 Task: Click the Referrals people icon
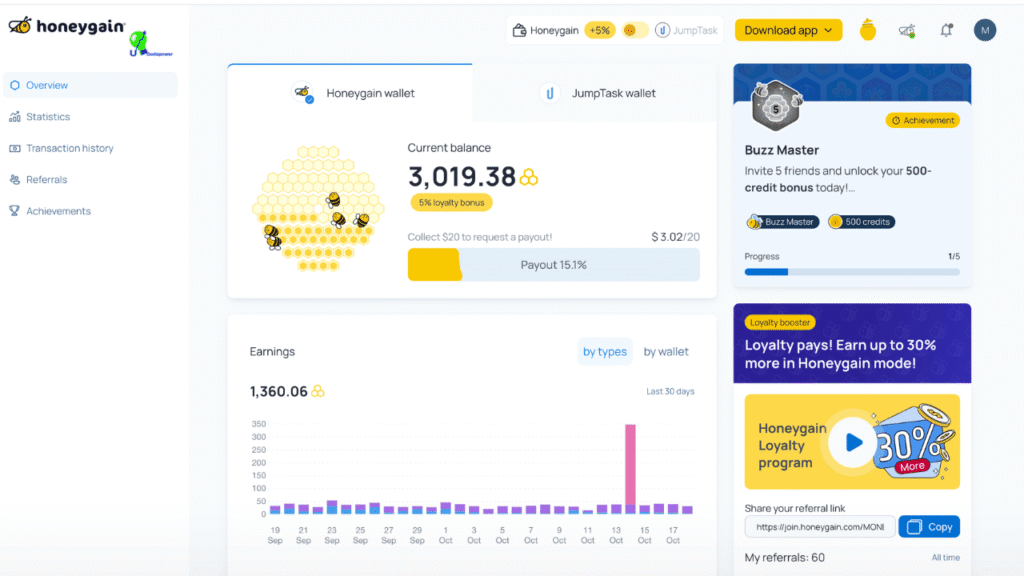(14, 180)
